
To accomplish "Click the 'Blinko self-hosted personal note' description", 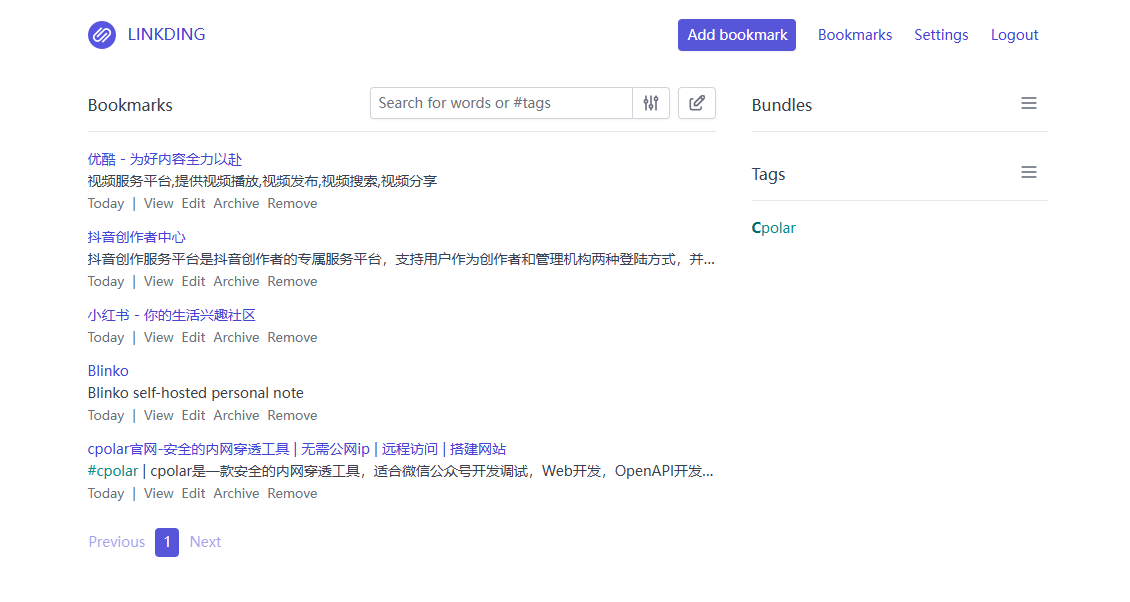I will (x=195, y=393).
